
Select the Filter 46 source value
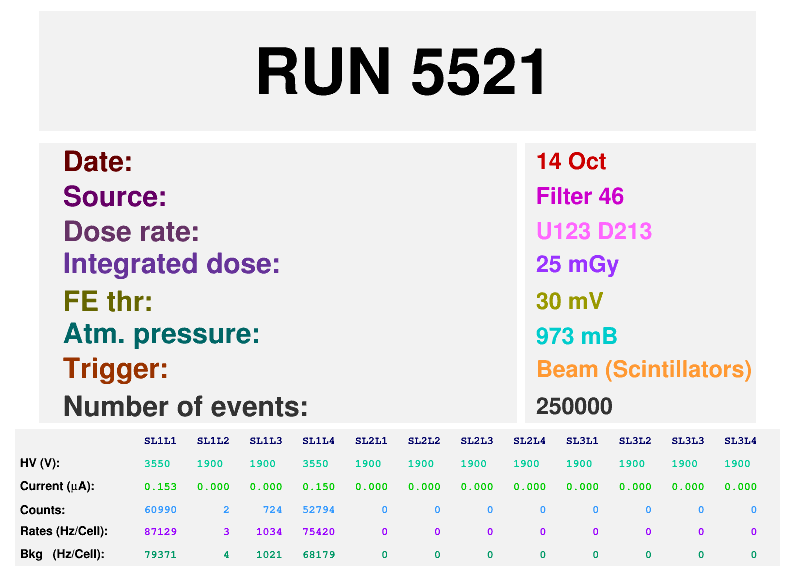pyautogui.click(x=580, y=197)
